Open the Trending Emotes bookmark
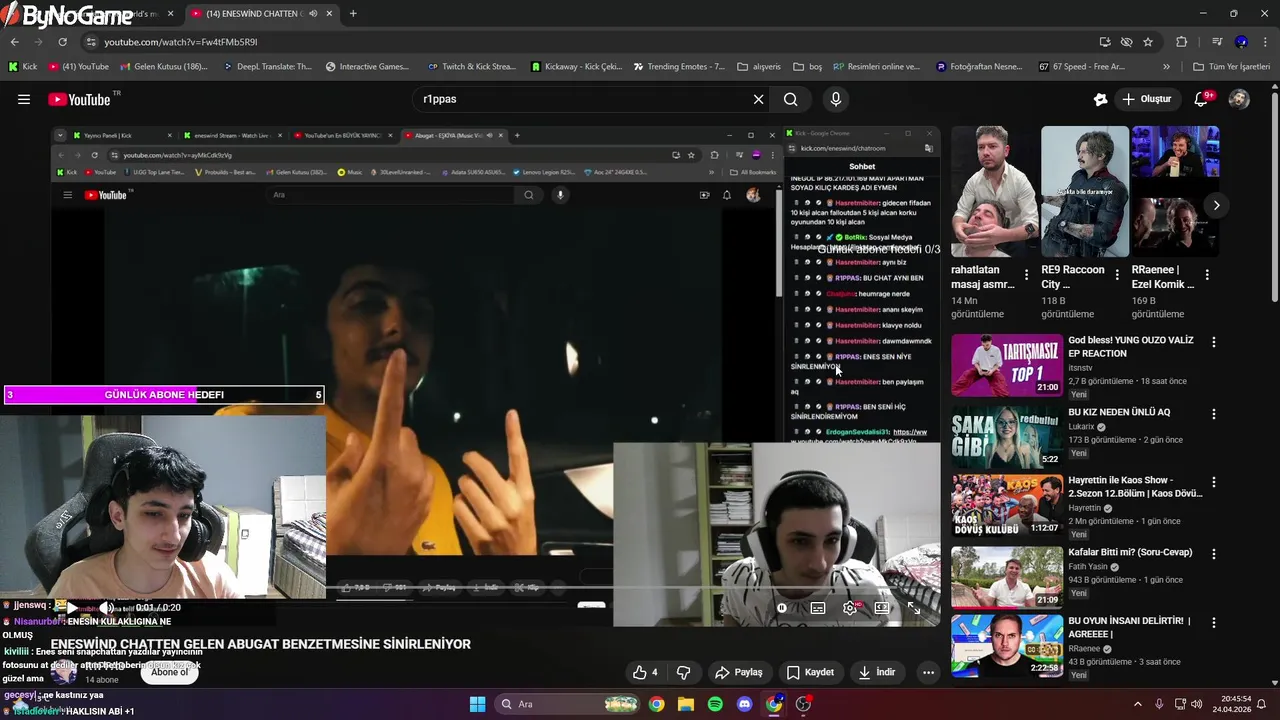Image resolution: width=1280 pixels, height=720 pixels. click(679, 67)
